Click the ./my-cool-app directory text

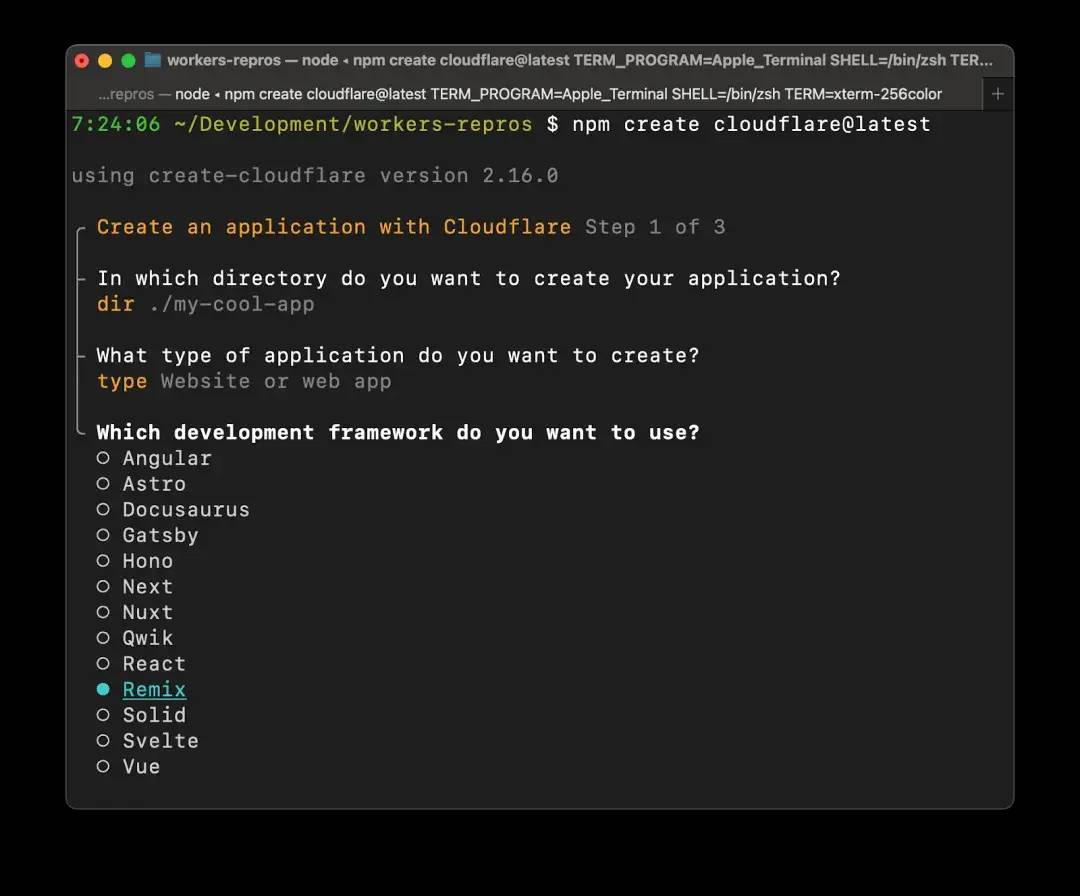point(231,304)
